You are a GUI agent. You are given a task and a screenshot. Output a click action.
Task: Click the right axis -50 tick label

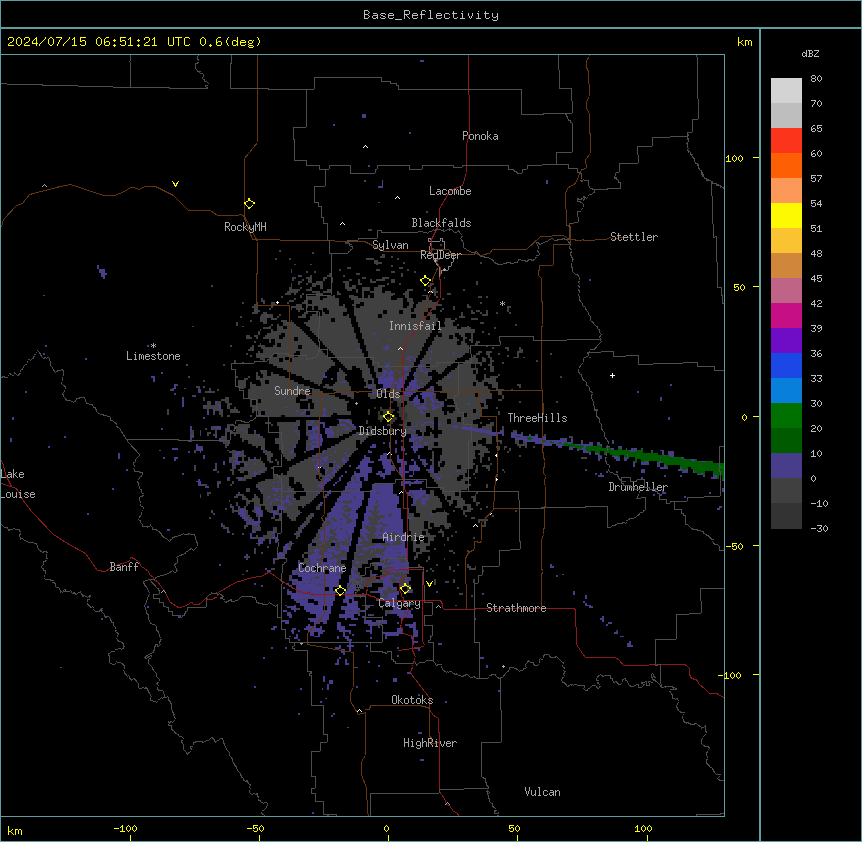click(734, 546)
